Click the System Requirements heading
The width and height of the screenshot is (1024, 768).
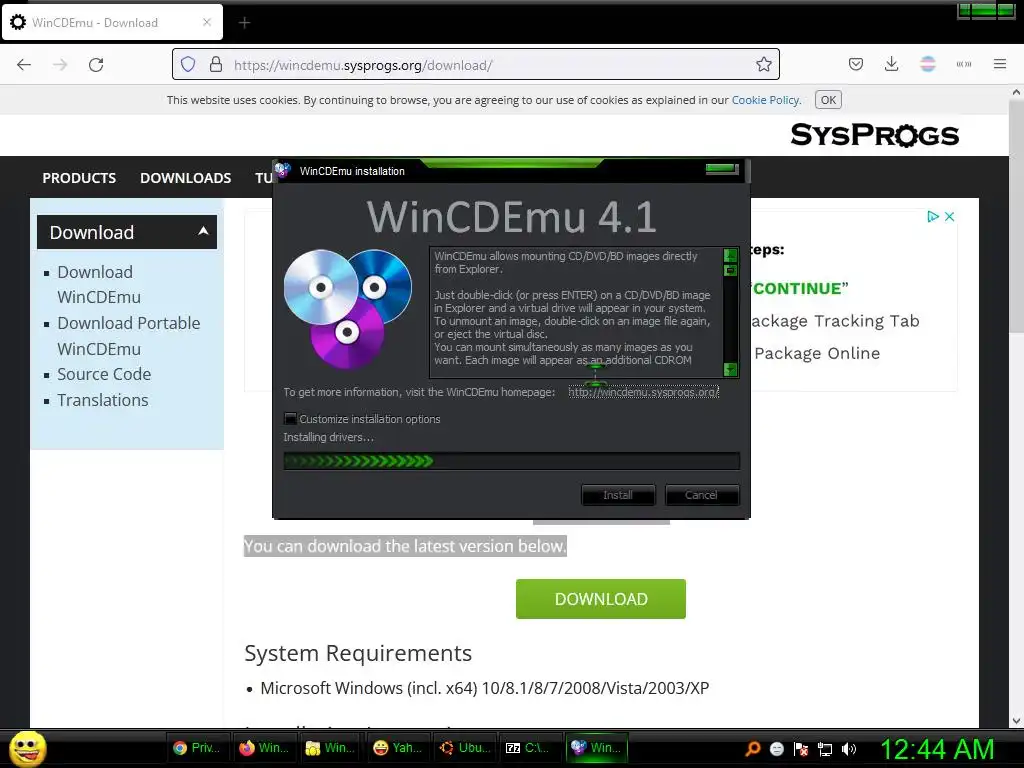(358, 653)
